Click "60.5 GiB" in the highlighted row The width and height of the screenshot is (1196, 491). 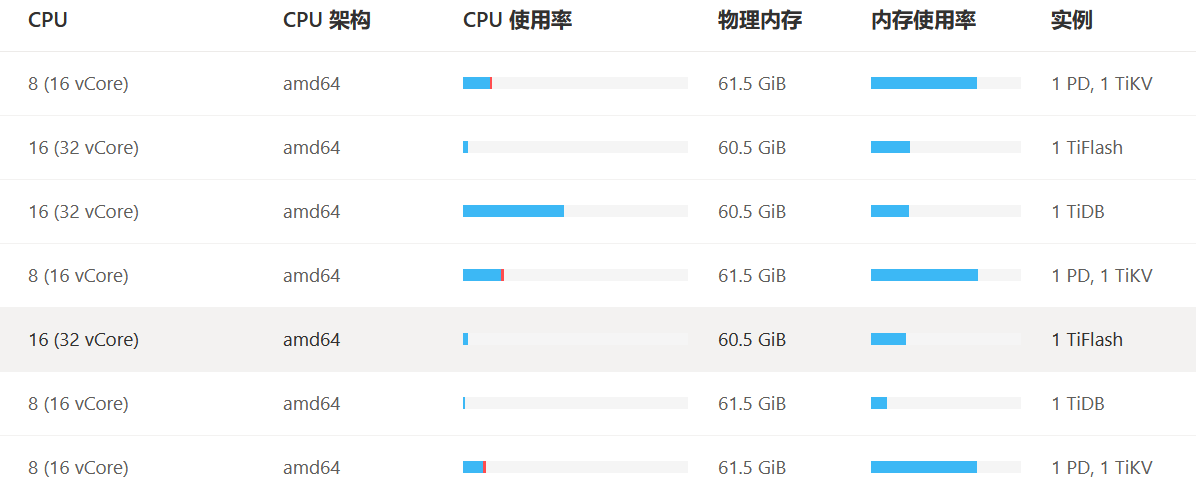752,340
